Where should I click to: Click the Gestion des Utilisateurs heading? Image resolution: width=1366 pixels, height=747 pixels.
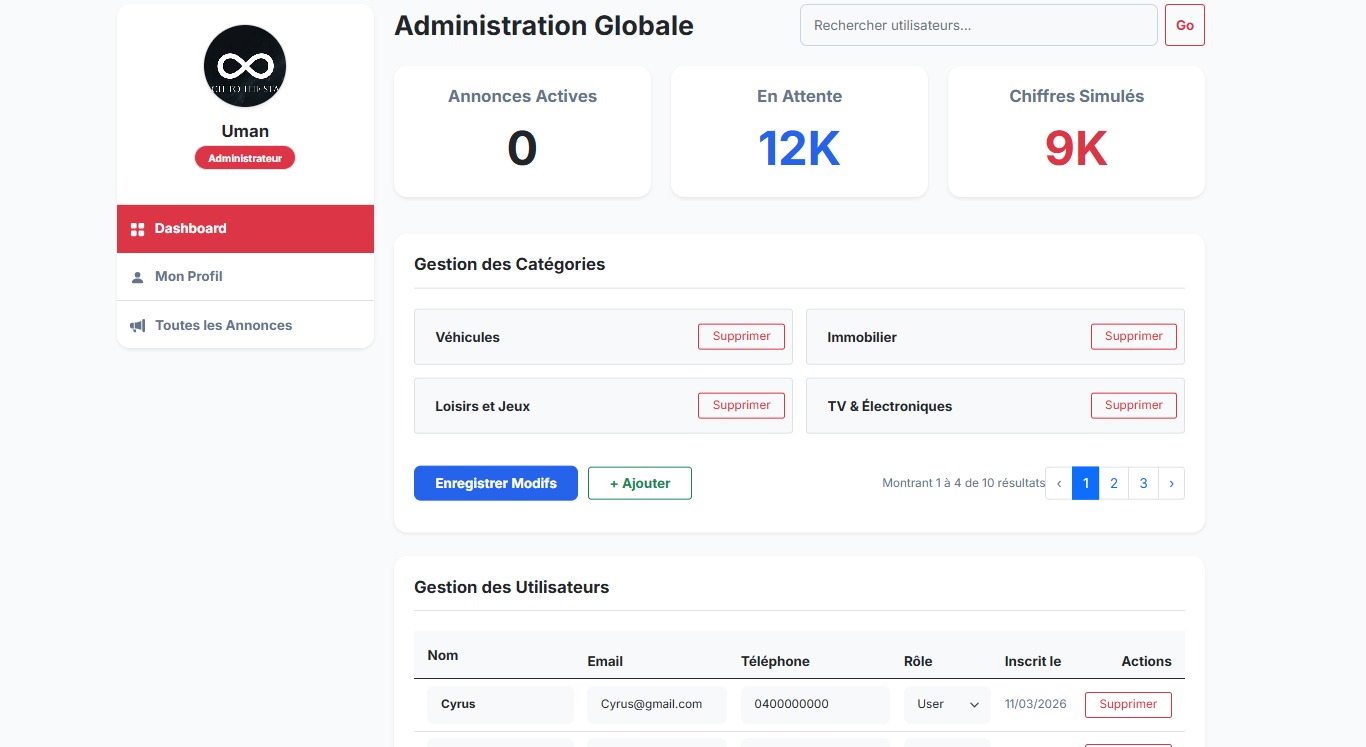click(x=511, y=588)
